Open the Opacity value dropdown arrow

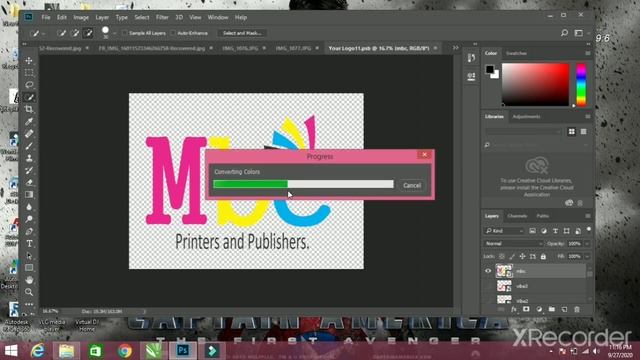pyautogui.click(x=587, y=244)
